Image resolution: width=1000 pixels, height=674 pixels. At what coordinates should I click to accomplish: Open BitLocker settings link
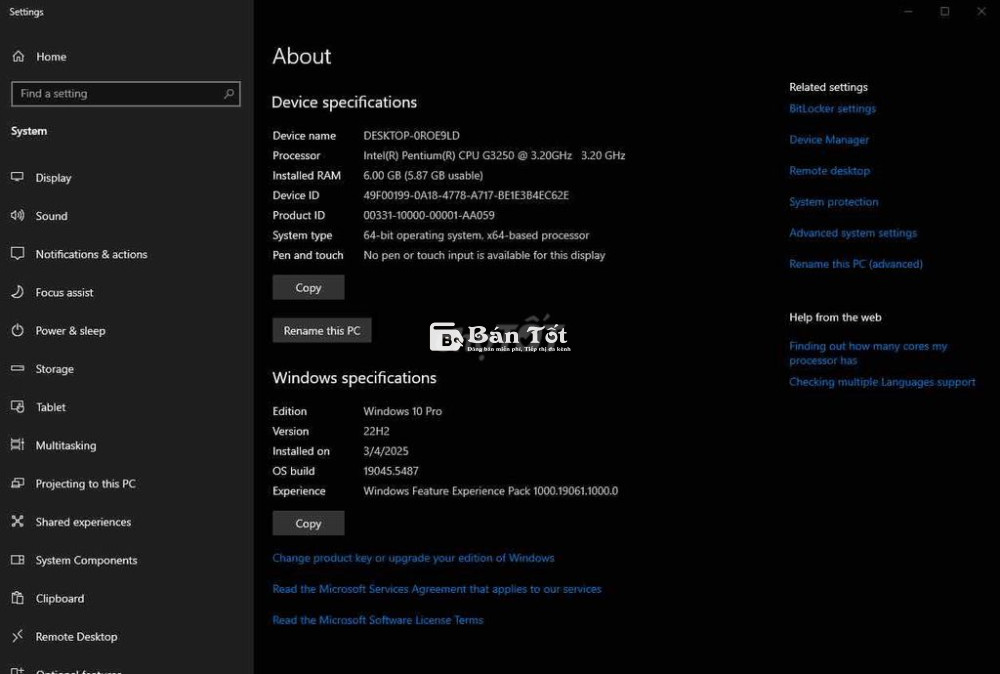[832, 108]
